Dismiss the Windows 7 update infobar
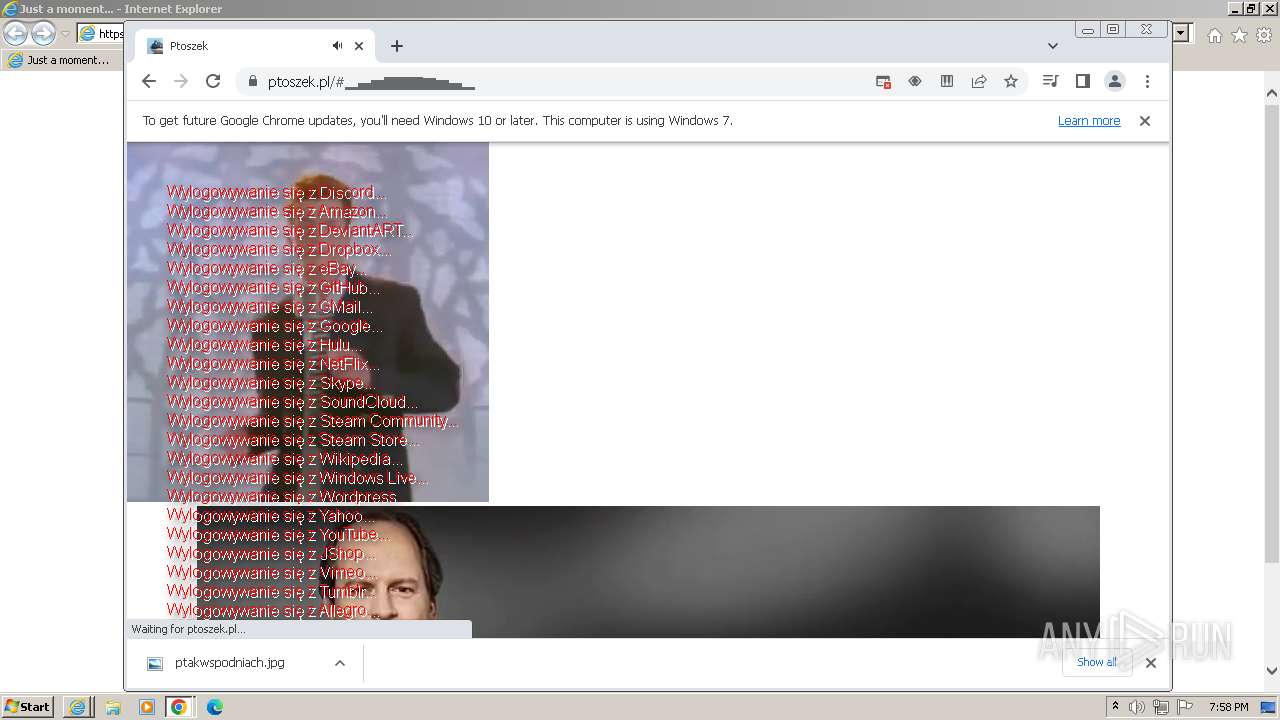The width and height of the screenshot is (1280, 720). pos(1145,121)
